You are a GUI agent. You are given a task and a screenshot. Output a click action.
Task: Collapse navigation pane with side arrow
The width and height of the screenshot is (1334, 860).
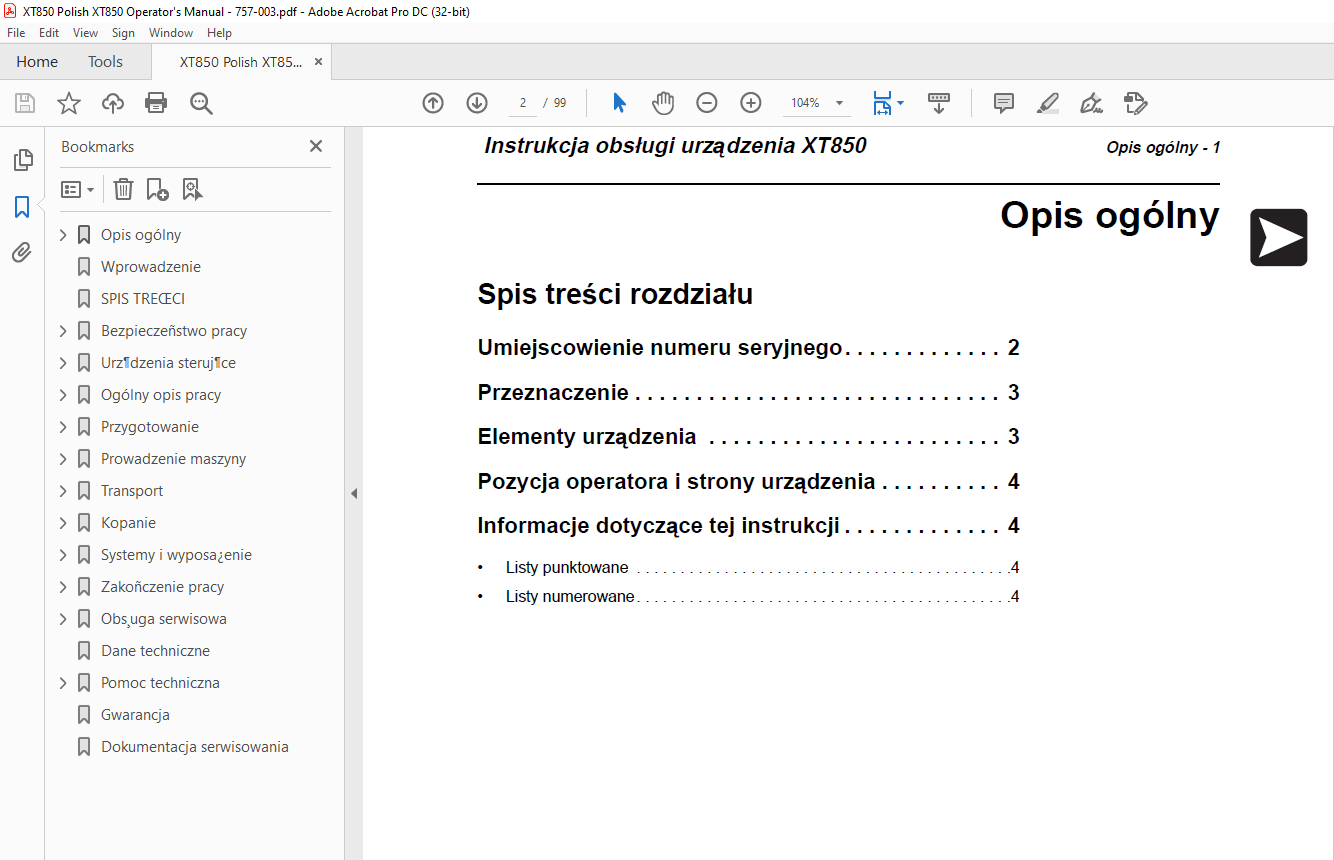[x=353, y=493]
